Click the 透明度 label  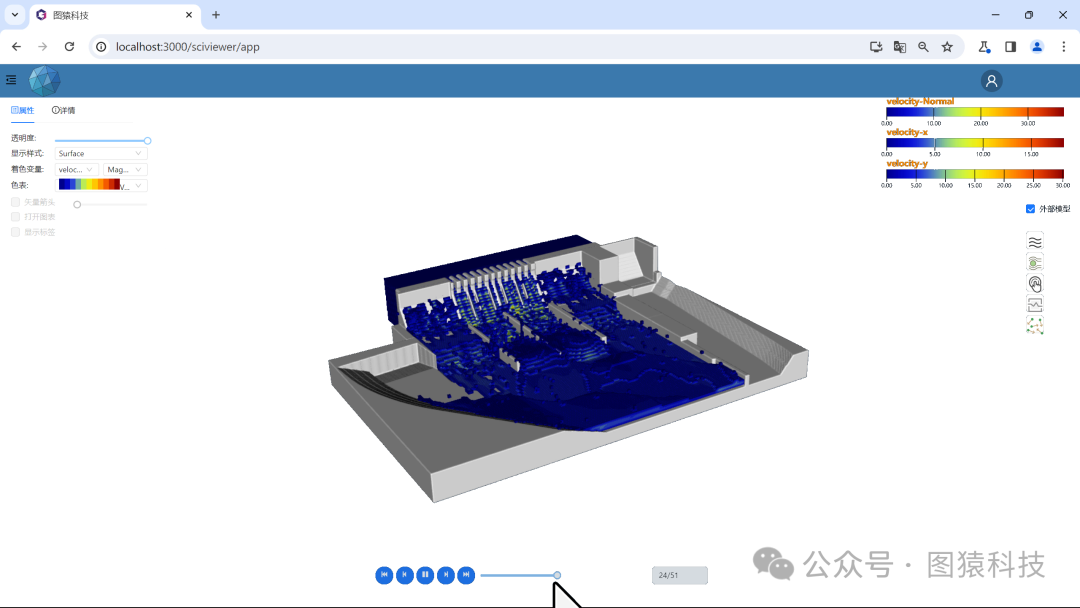23,138
